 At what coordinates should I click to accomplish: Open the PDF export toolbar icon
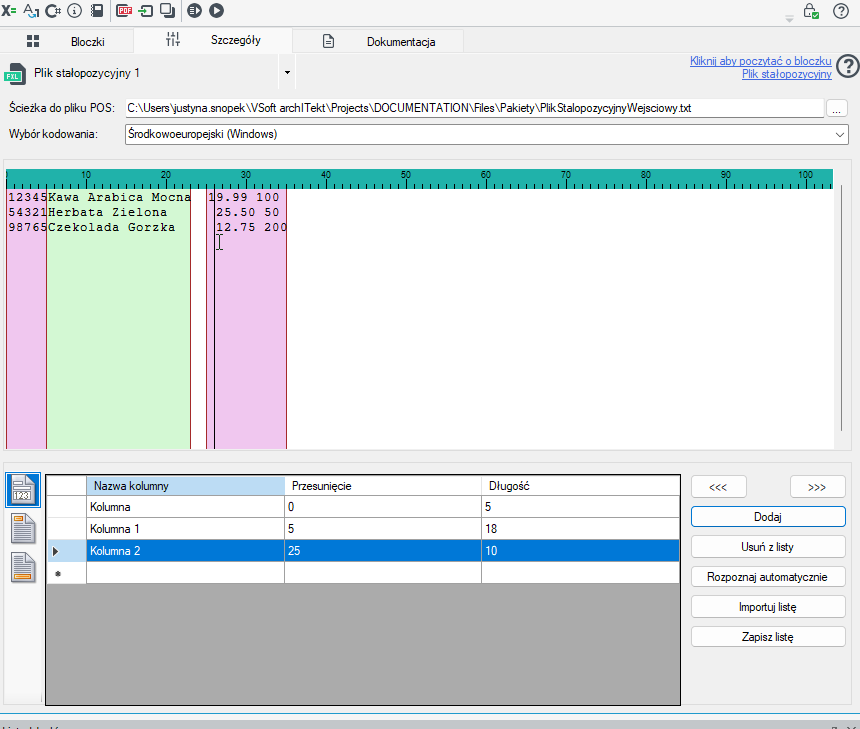click(124, 10)
